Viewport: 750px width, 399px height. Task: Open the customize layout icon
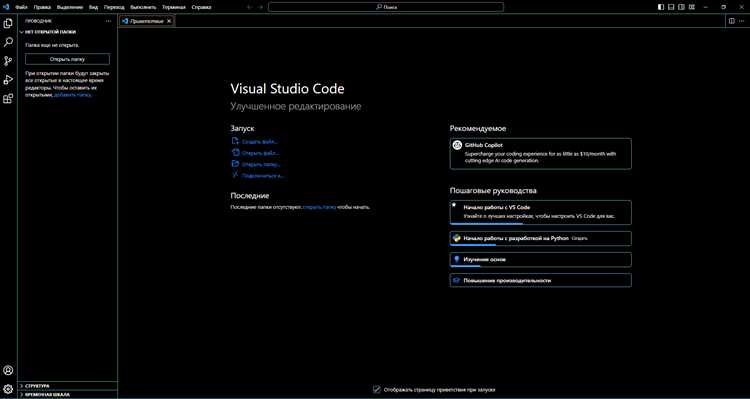coord(691,7)
